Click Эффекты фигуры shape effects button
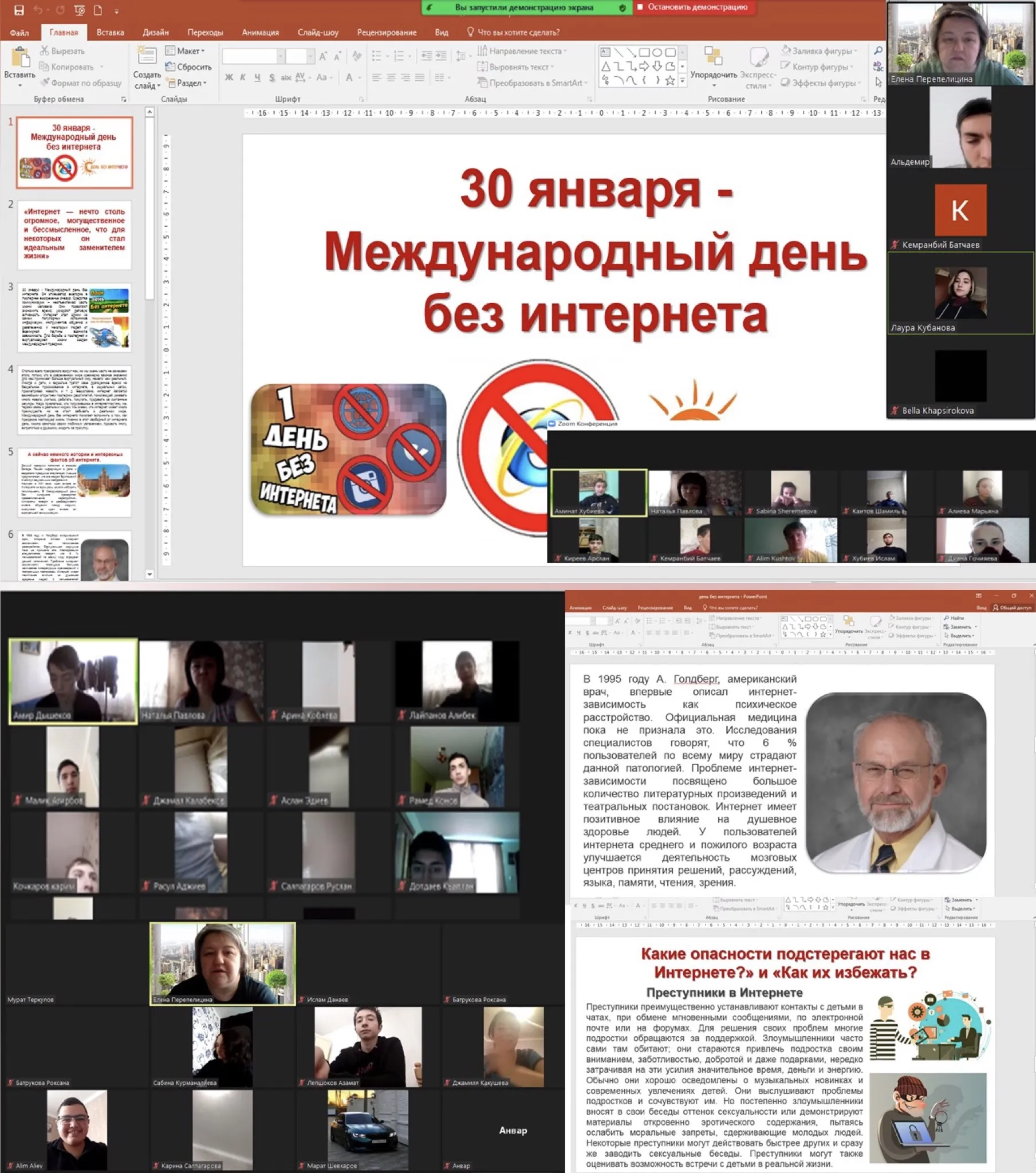The width and height of the screenshot is (1036, 1173). [821, 82]
